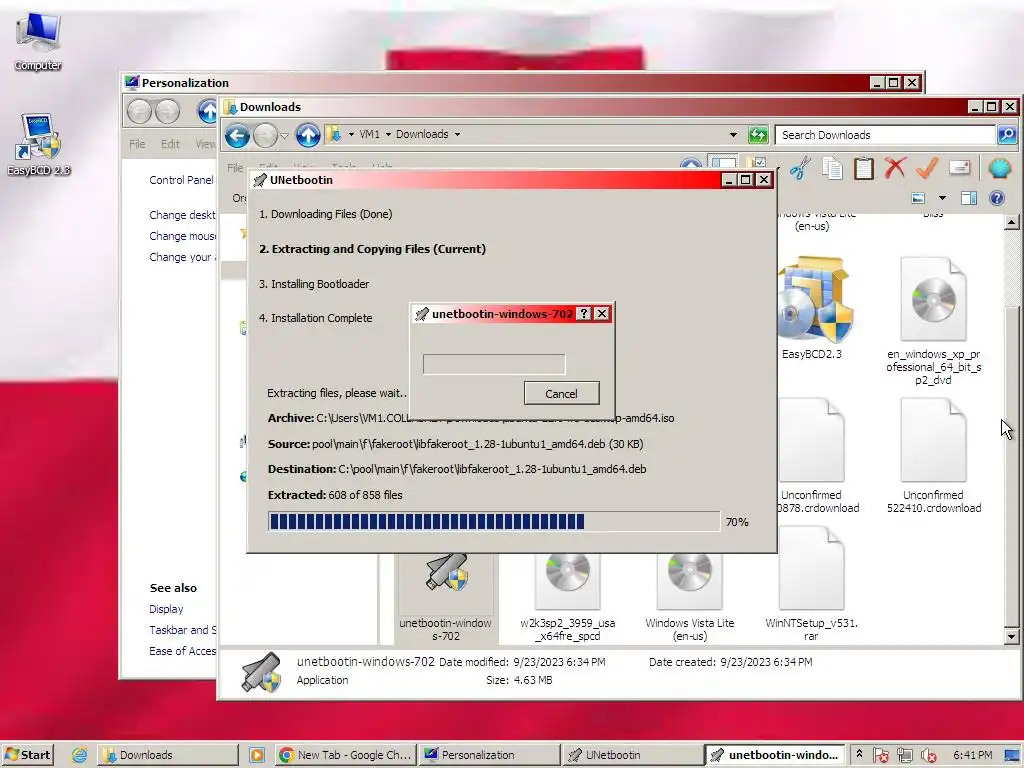
Task: Toggle the preview pane icon
Action: [x=968, y=198]
